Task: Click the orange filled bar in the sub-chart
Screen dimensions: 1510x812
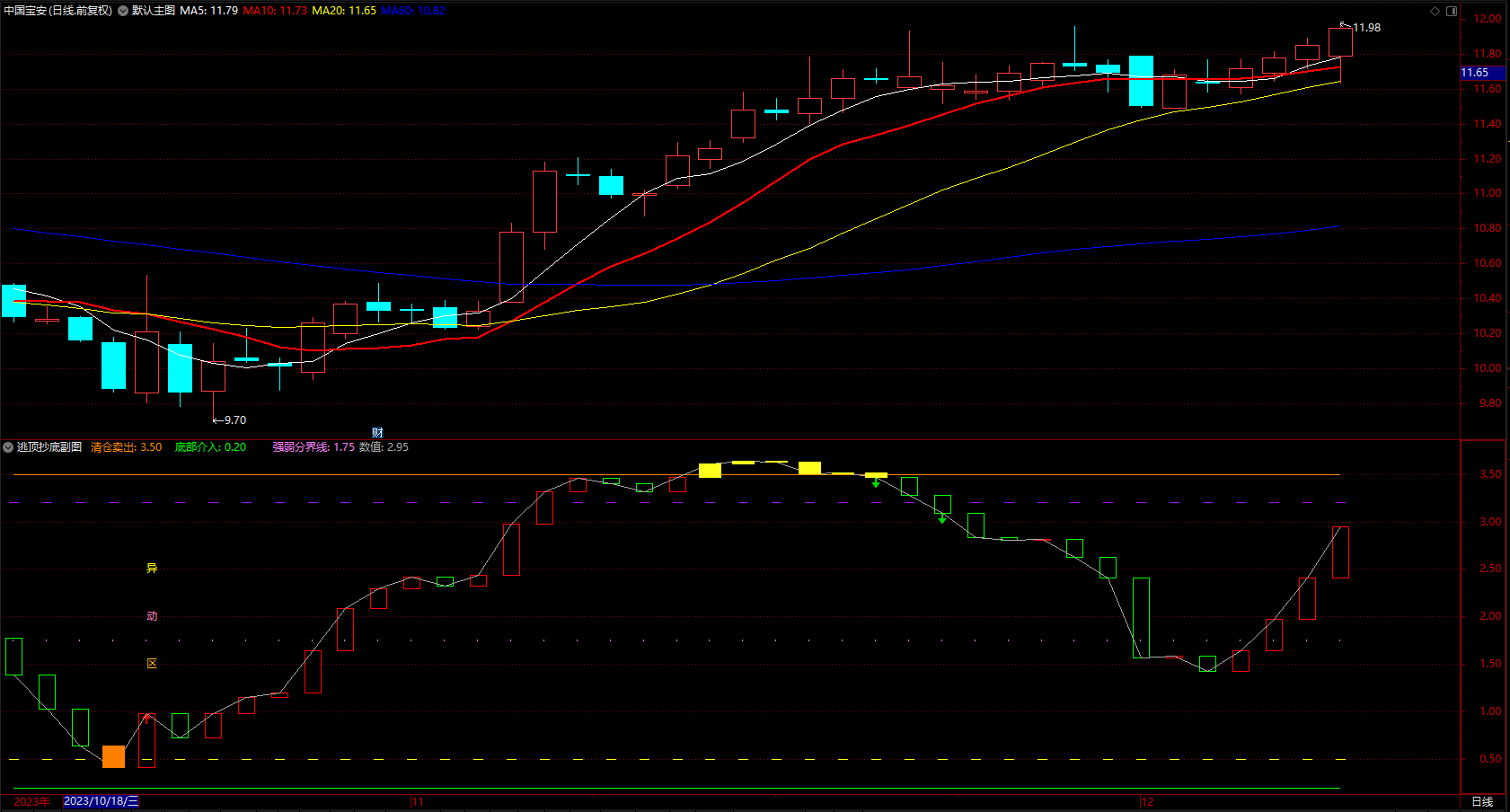Action: click(x=114, y=756)
